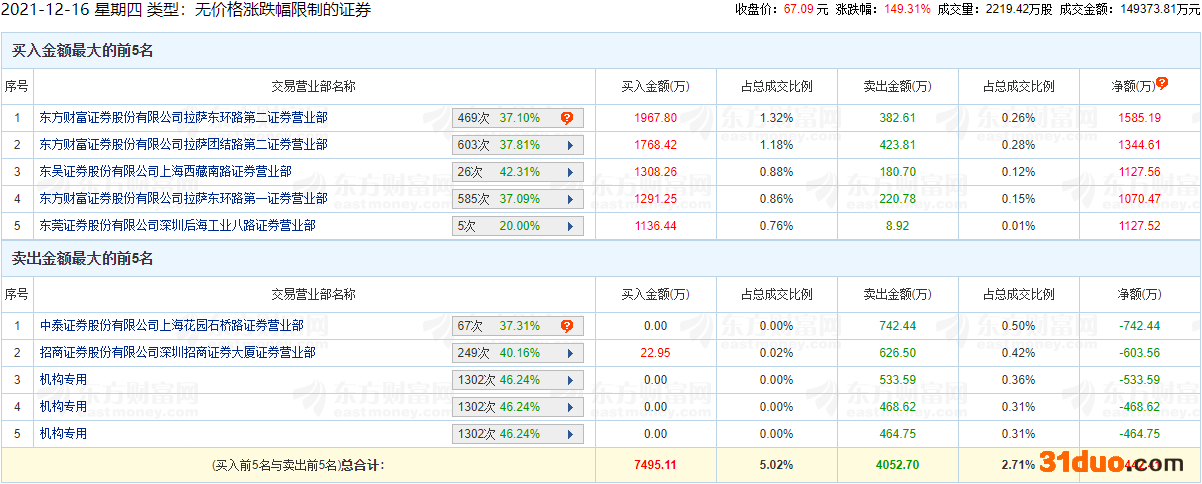Click the arrow icon on the 26次 42.31% button
The width and height of the screenshot is (1202, 484).
[x=568, y=172]
